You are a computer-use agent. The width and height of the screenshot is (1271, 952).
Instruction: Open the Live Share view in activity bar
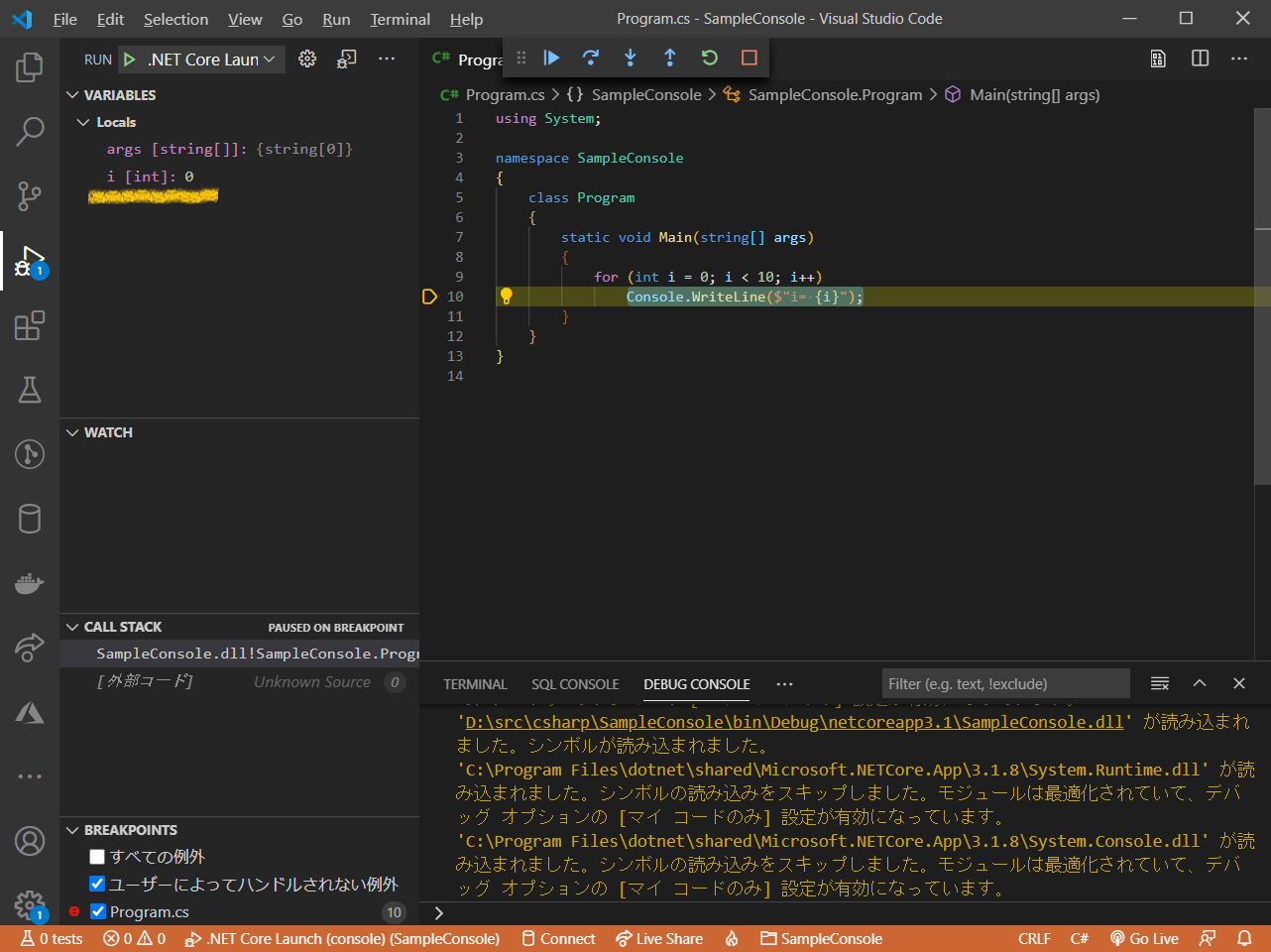click(30, 648)
